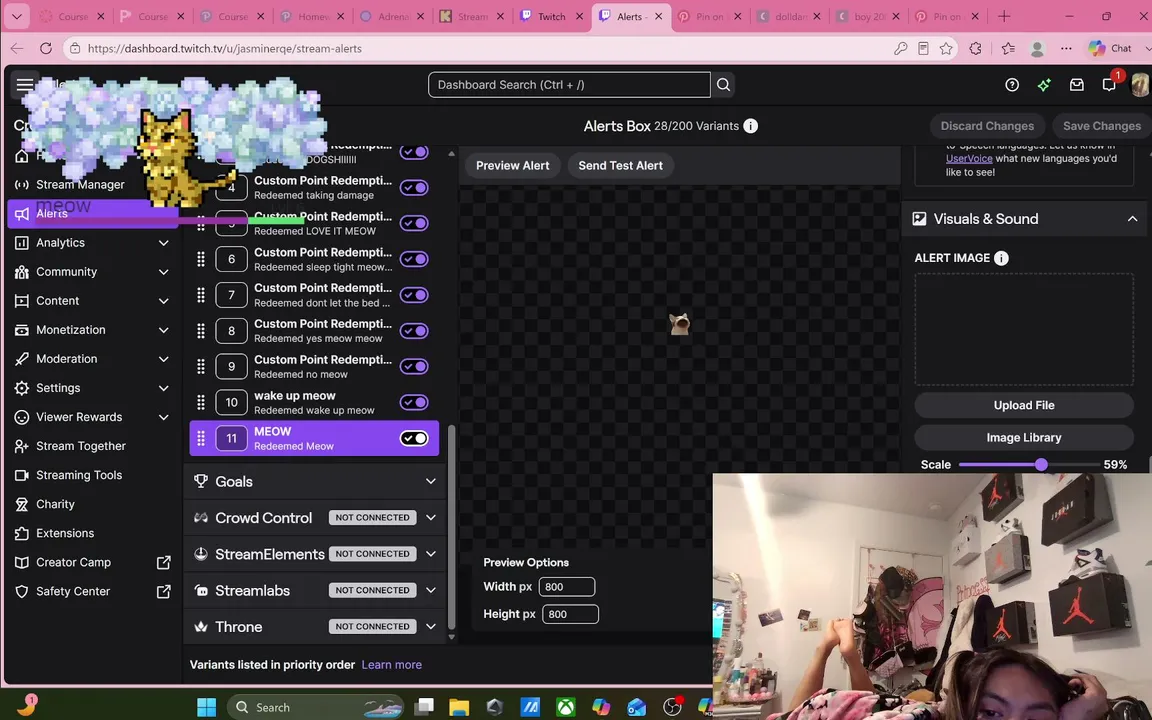Click the password key icon in address bar
The width and height of the screenshot is (1152, 720).
click(x=901, y=48)
